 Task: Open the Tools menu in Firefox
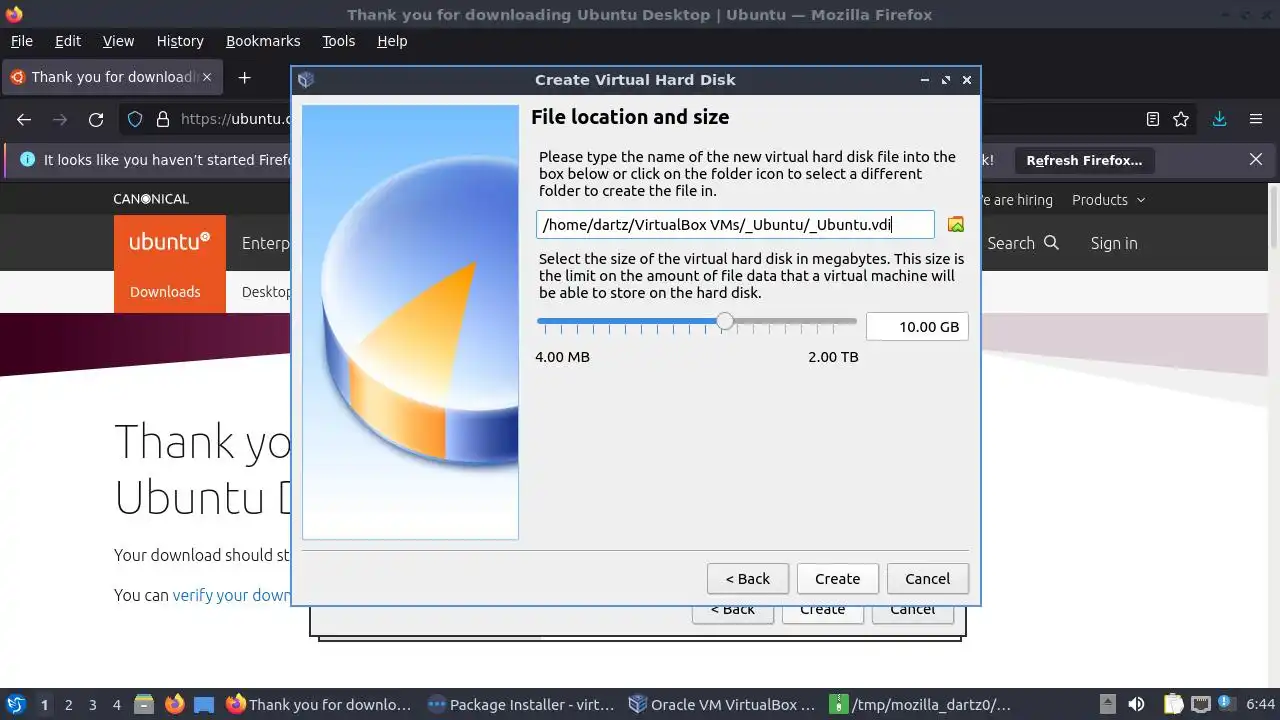[x=338, y=41]
